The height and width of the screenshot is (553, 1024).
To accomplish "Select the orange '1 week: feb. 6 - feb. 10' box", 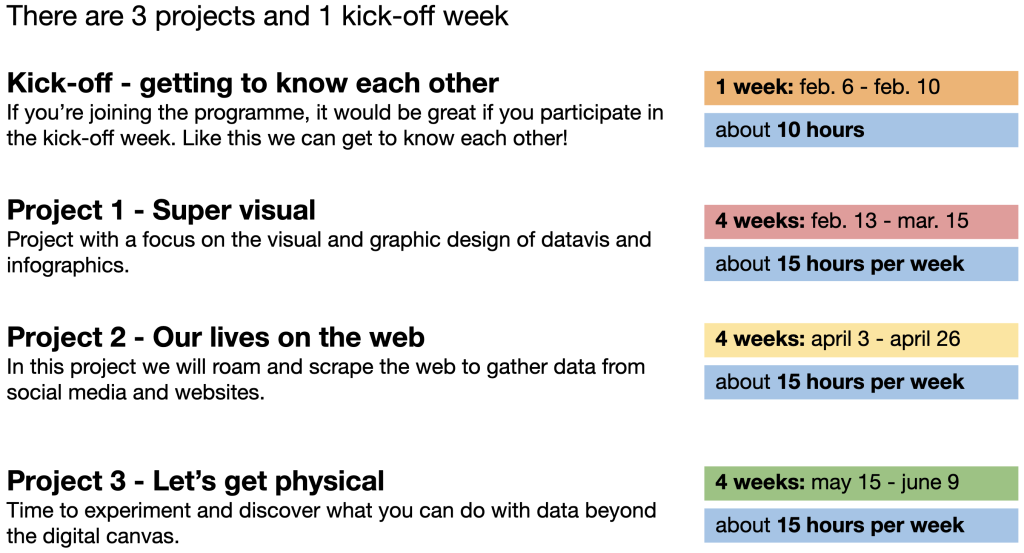I will 861,87.
